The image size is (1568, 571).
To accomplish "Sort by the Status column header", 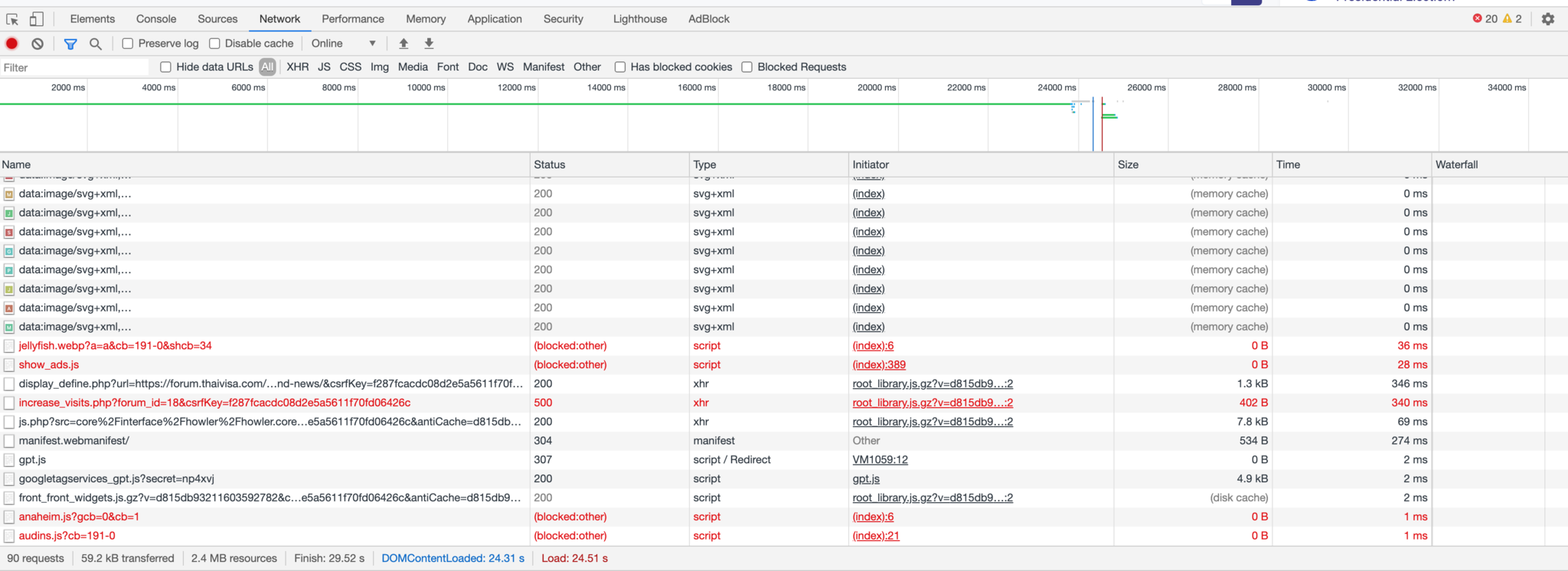I will 610,165.
